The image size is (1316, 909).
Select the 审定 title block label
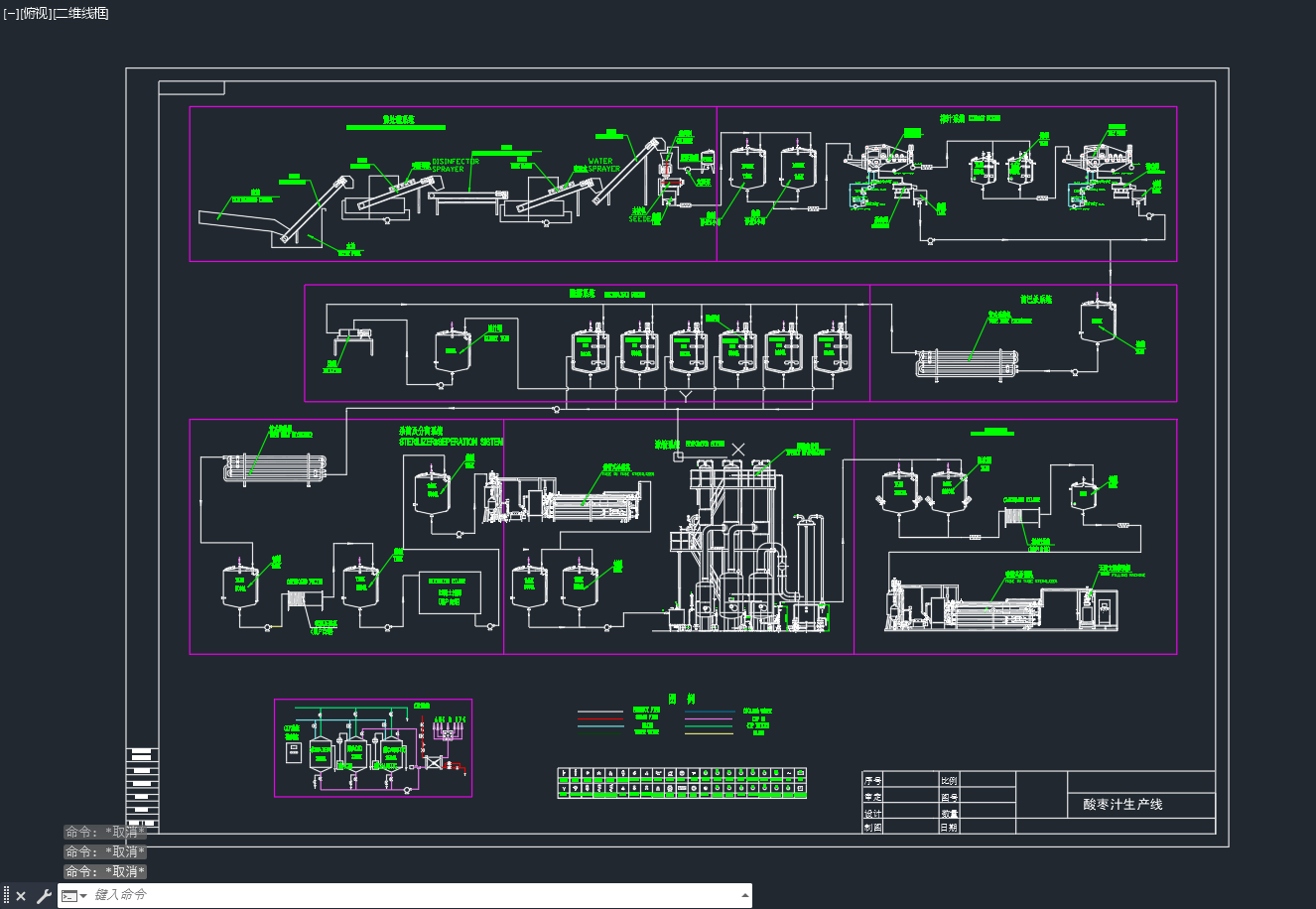pos(872,797)
